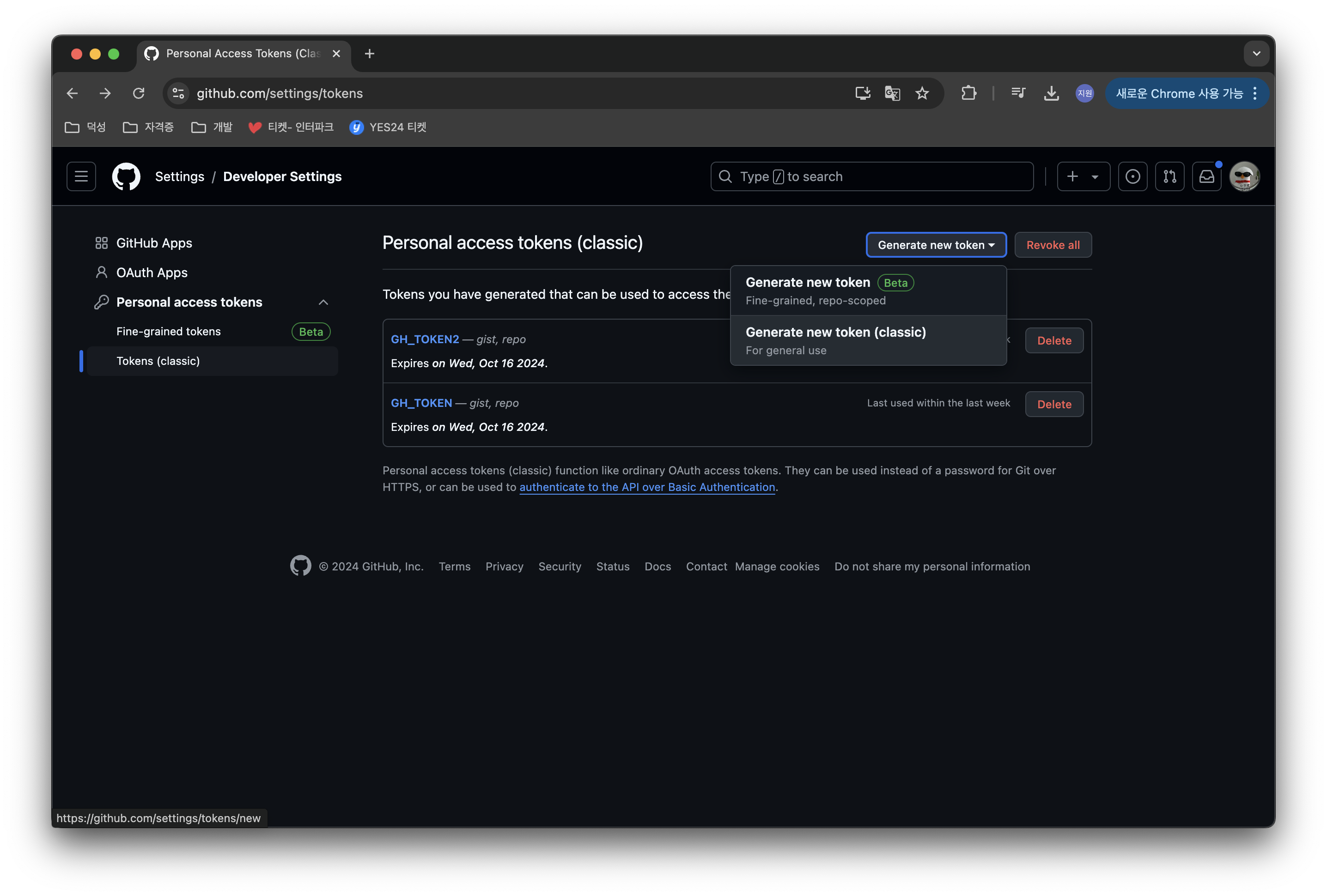The image size is (1327, 896).
Task: Click the user avatar profile picture
Action: click(x=1244, y=176)
